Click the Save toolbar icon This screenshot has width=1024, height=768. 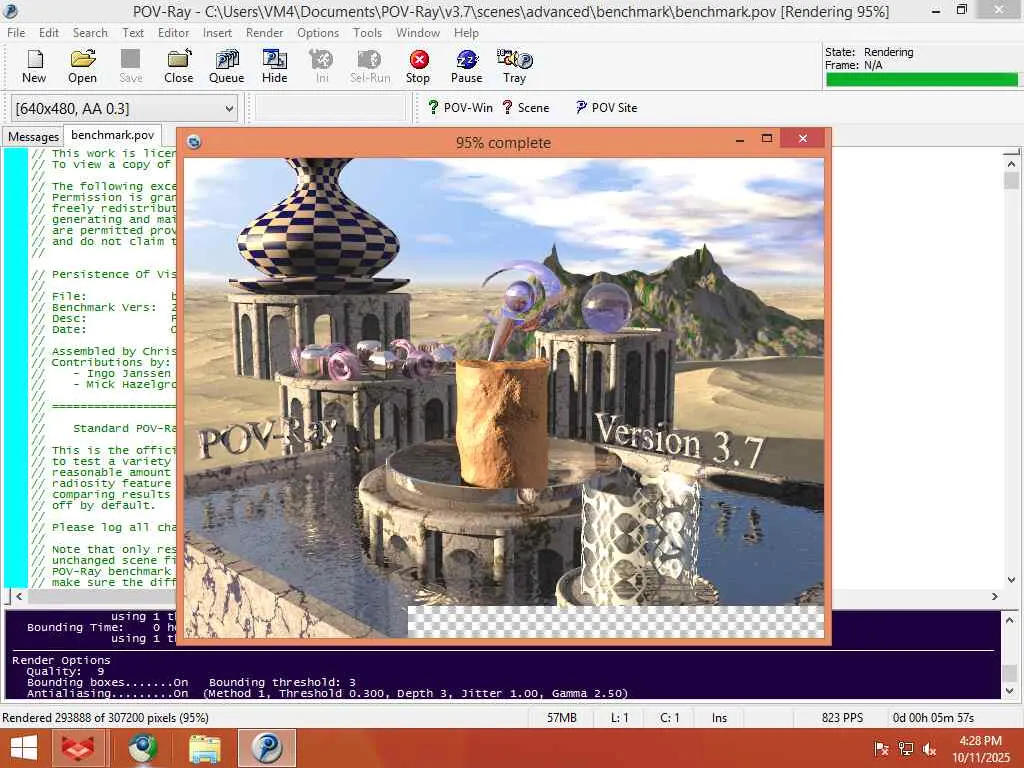(x=131, y=67)
